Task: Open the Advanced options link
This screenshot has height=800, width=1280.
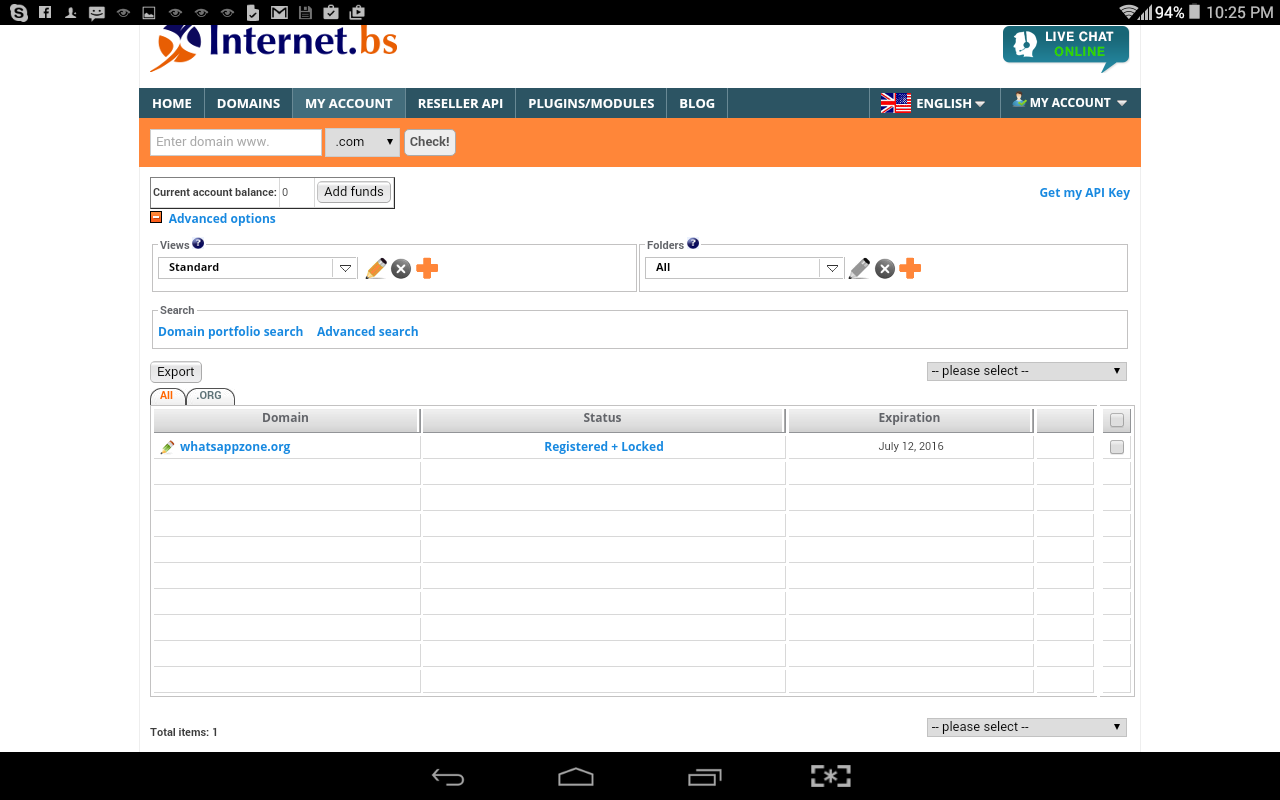Action: click(222, 219)
